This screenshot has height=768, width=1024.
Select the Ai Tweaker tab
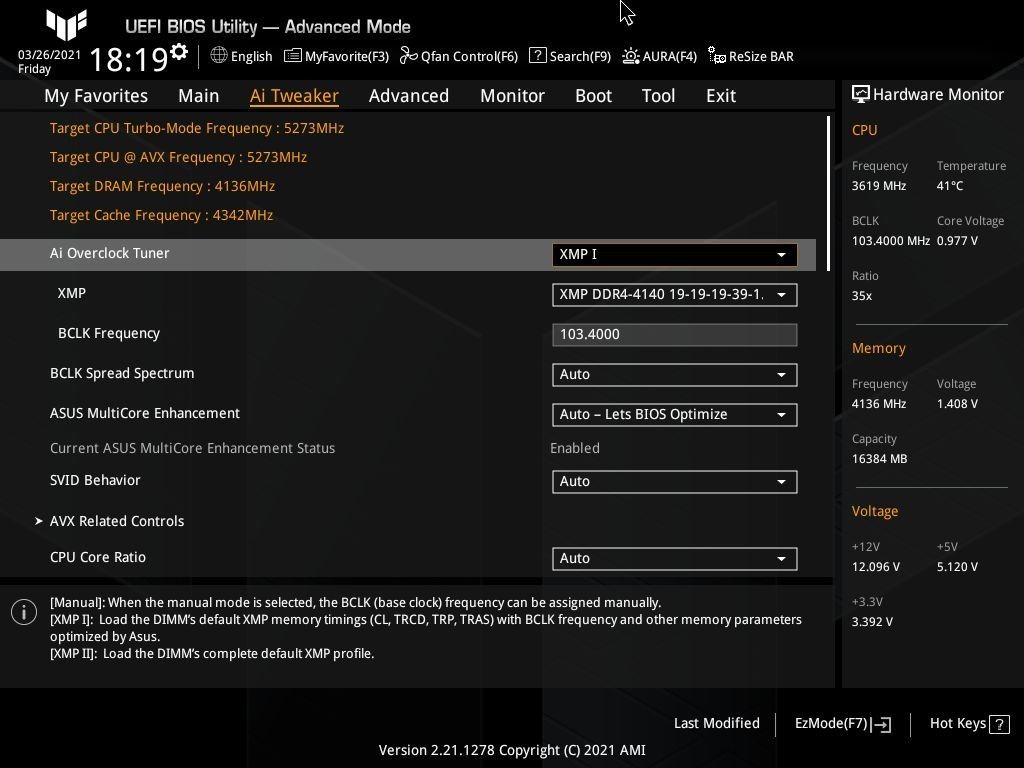tap(294, 96)
